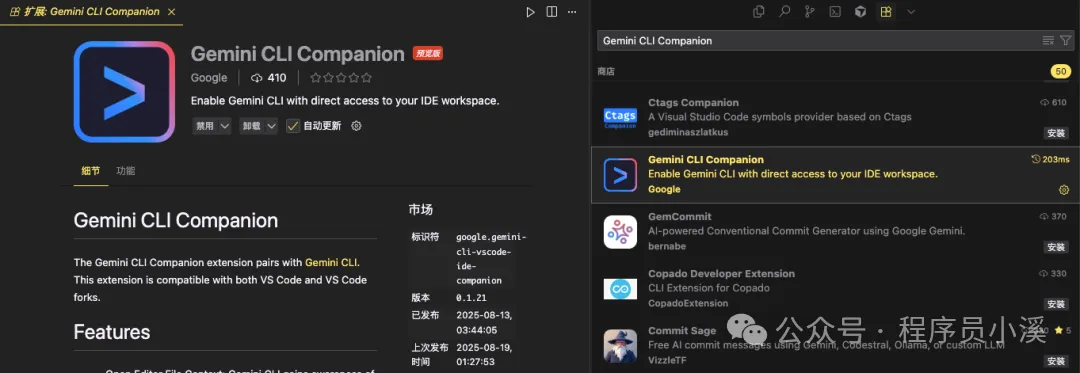Open manage gear on Gemini CLI Companion row
Viewport: 1080px width, 373px height.
(x=1063, y=190)
